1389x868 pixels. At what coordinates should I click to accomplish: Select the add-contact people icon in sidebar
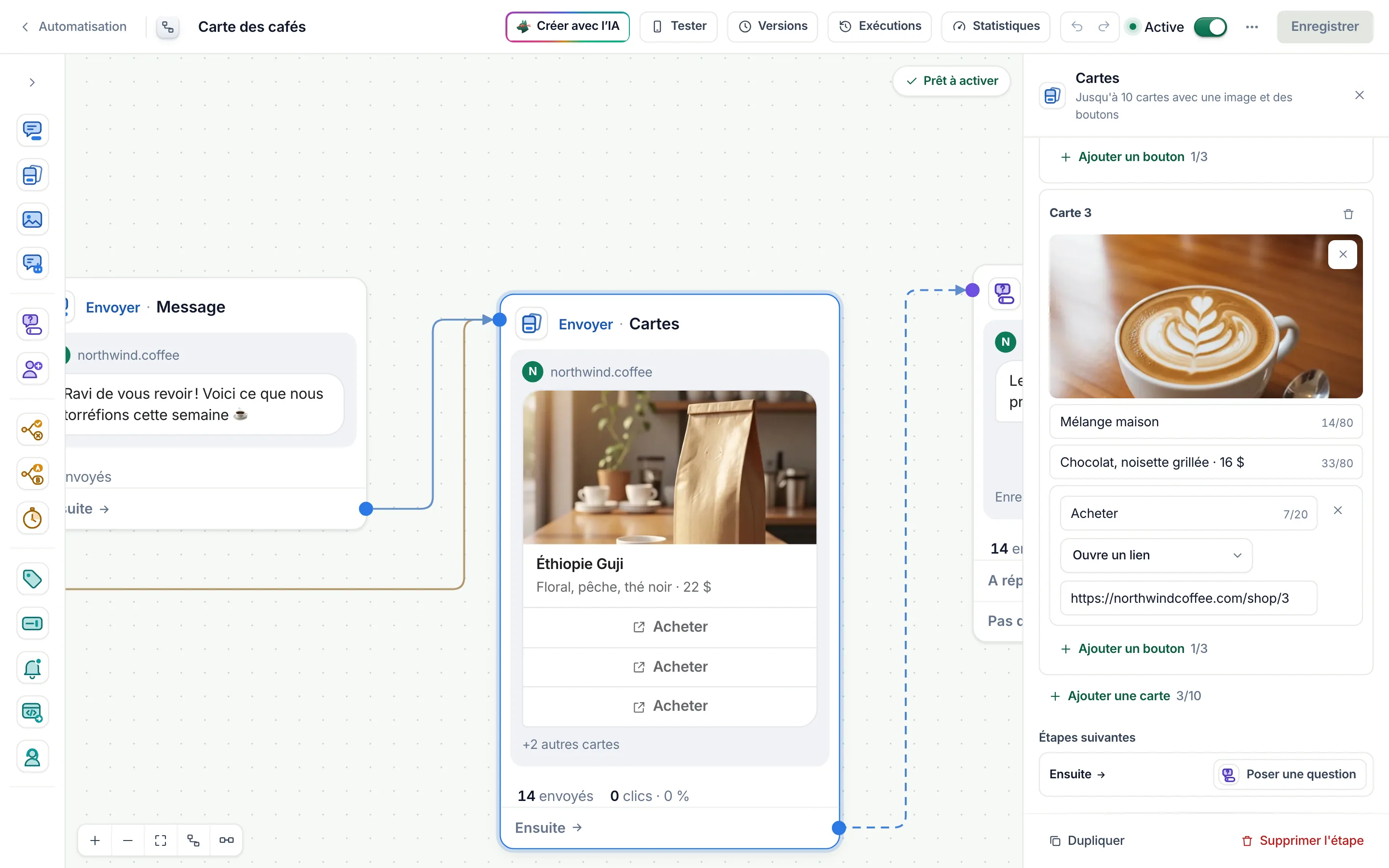32,368
